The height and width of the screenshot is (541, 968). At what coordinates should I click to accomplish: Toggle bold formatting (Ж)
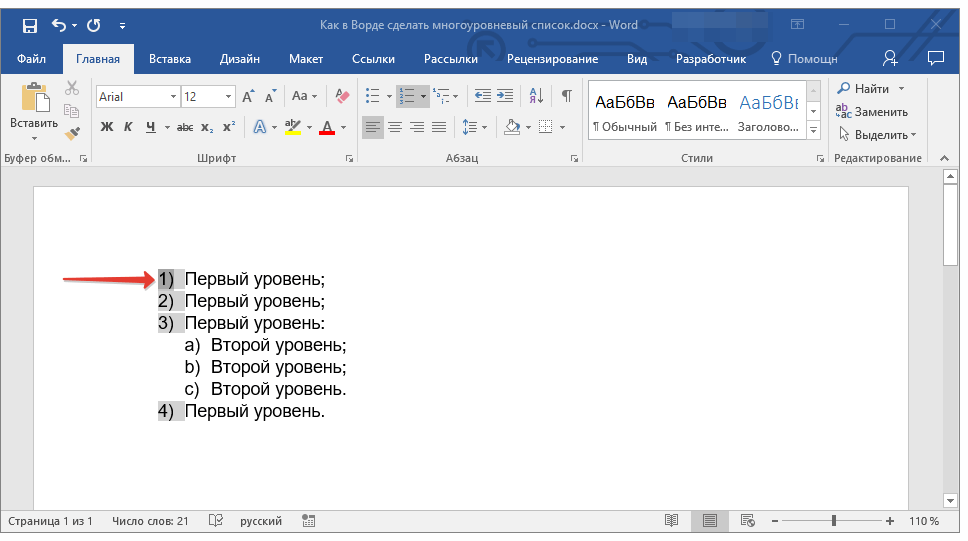point(107,127)
